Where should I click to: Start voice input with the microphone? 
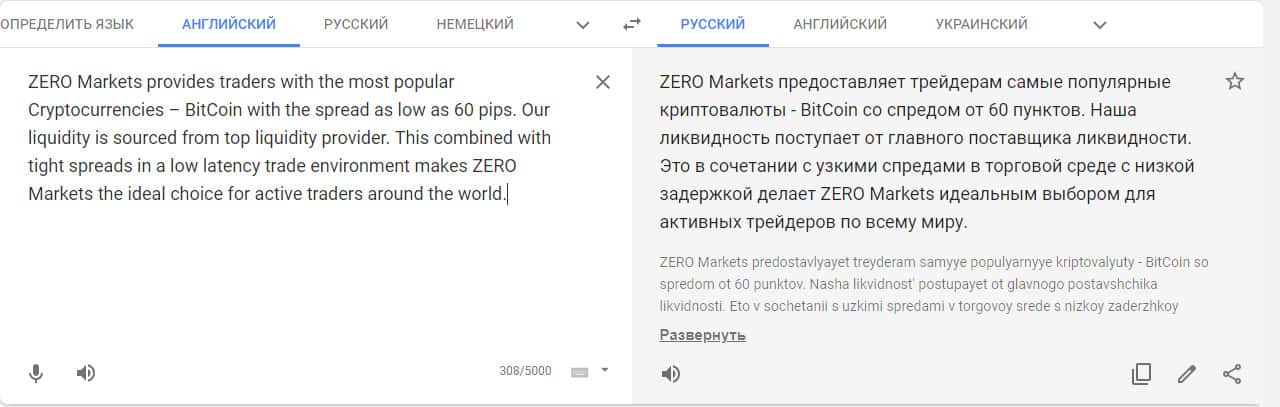point(36,373)
